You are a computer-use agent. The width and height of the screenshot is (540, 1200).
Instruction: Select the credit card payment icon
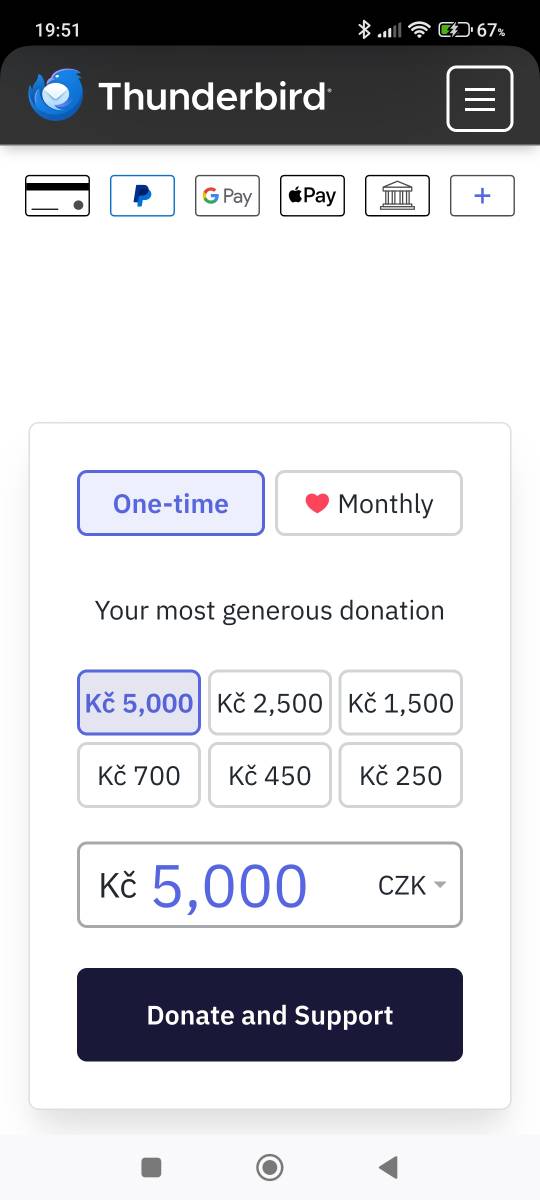pyautogui.click(x=57, y=196)
